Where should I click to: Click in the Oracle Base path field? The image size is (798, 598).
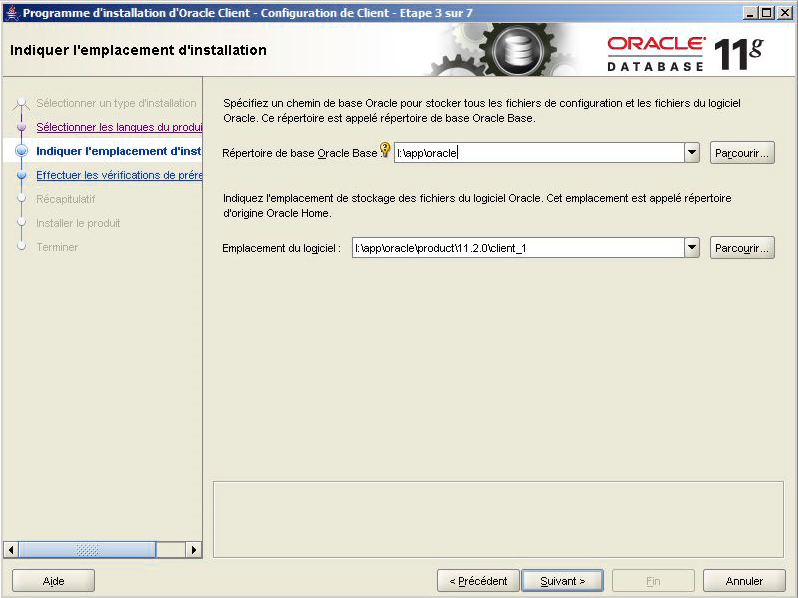click(x=539, y=153)
